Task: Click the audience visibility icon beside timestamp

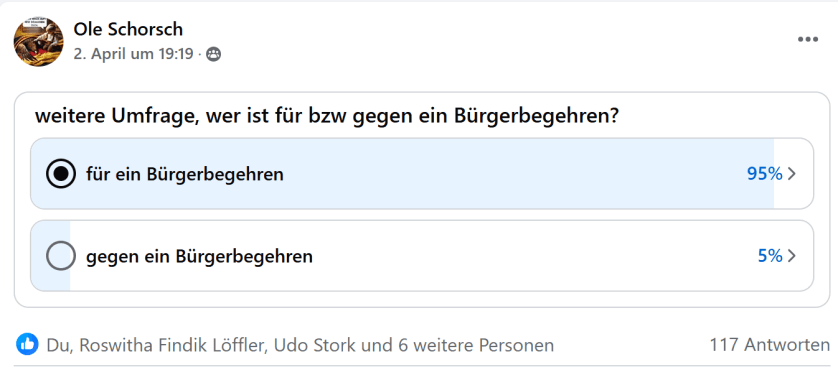Action: (213, 54)
